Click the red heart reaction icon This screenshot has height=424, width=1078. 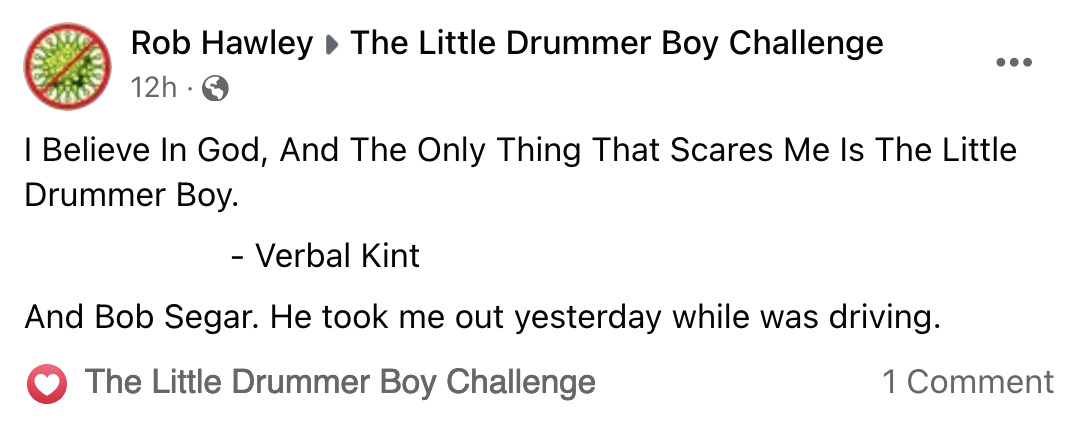[47, 383]
